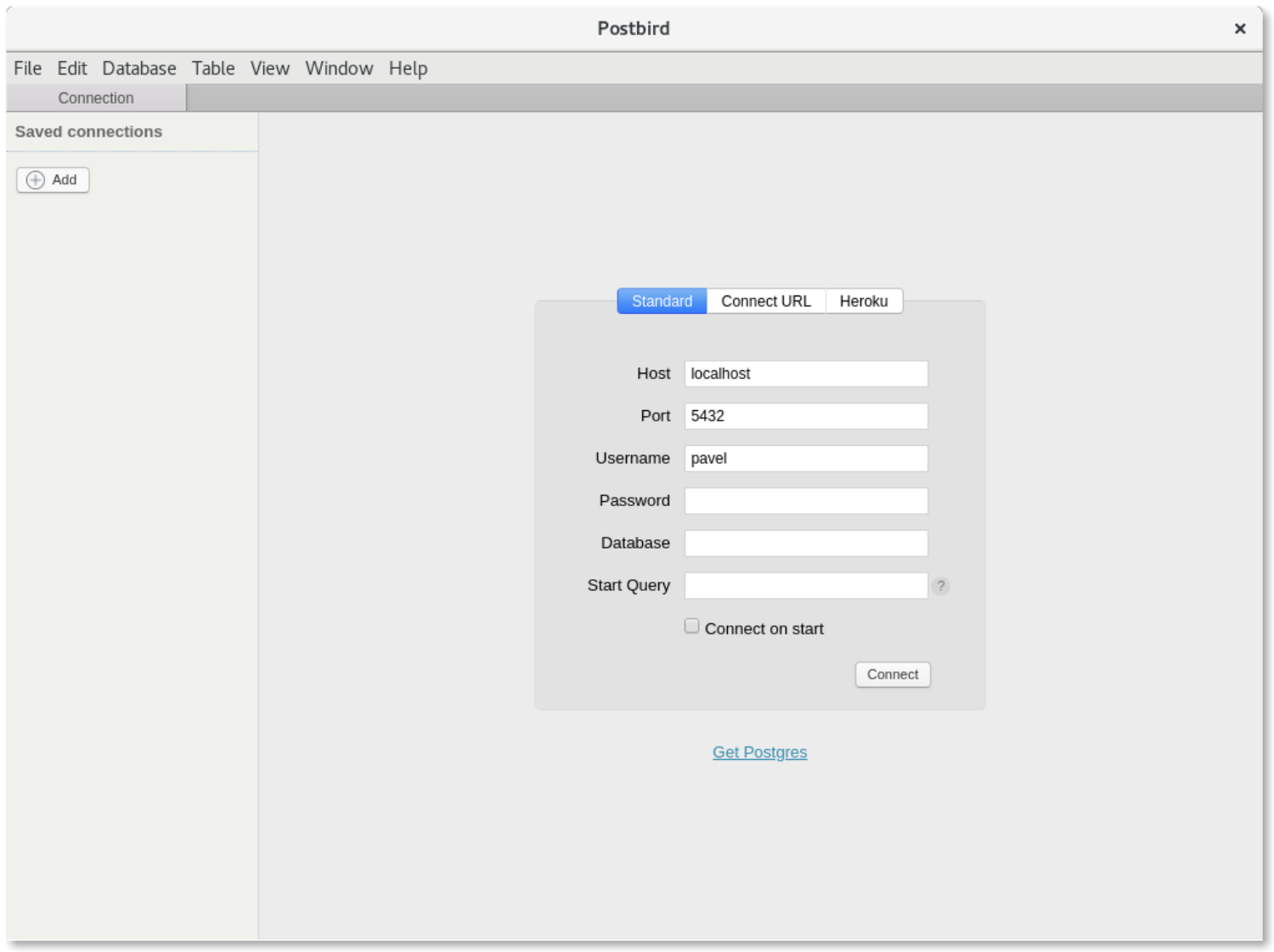Open the Help menu
Viewport: 1274px width, 952px height.
click(x=409, y=68)
